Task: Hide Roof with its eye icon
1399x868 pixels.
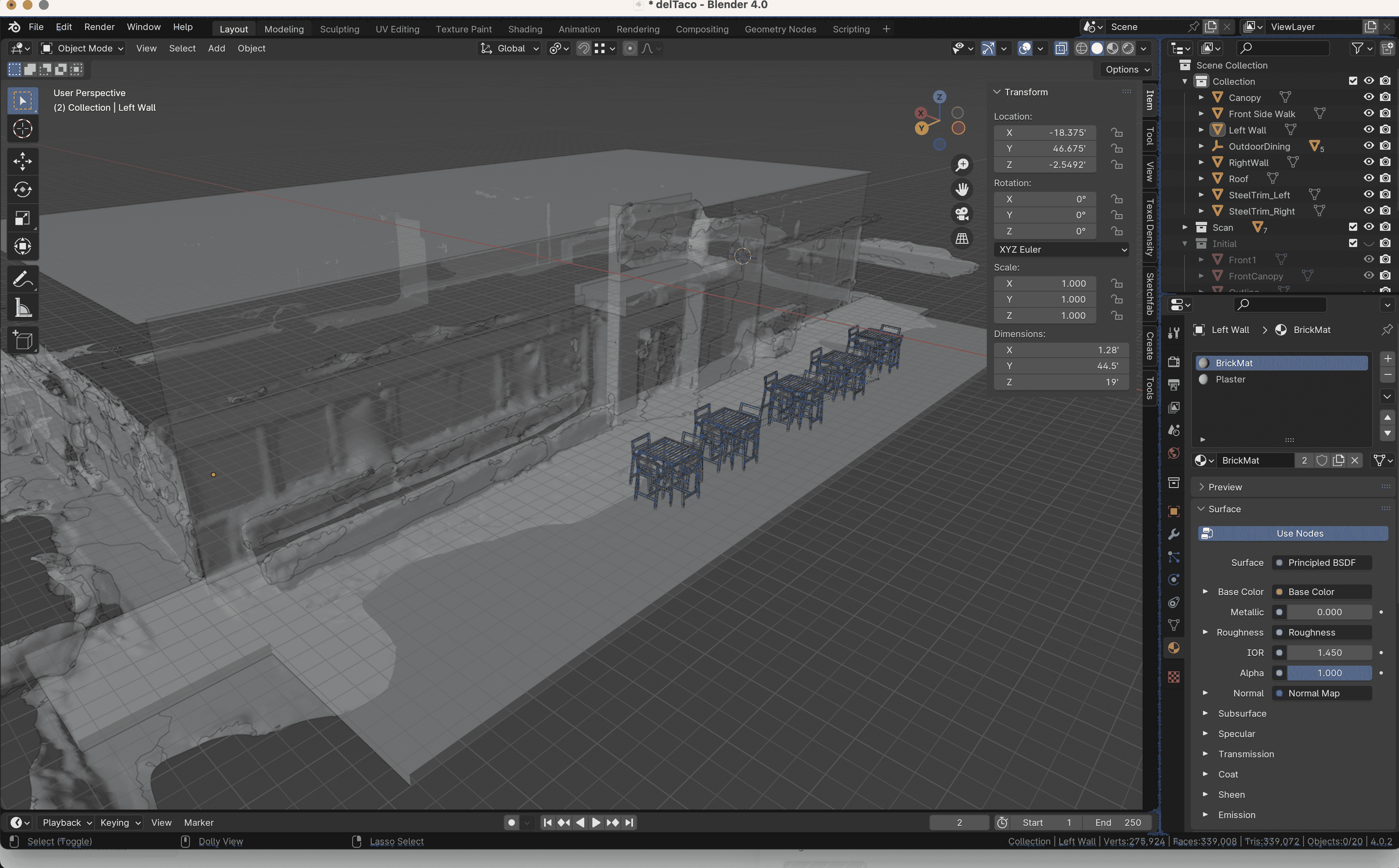Action: [x=1369, y=178]
